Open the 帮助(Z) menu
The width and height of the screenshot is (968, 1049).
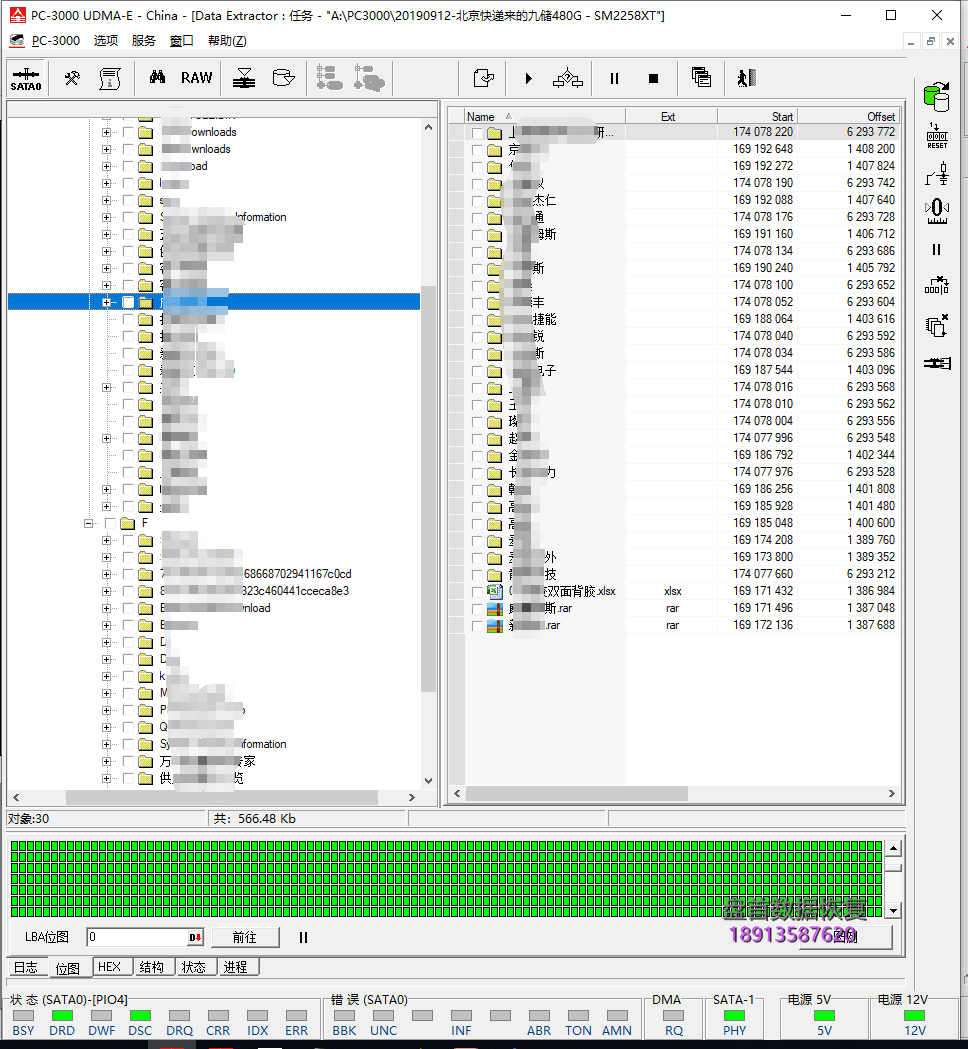[x=227, y=41]
